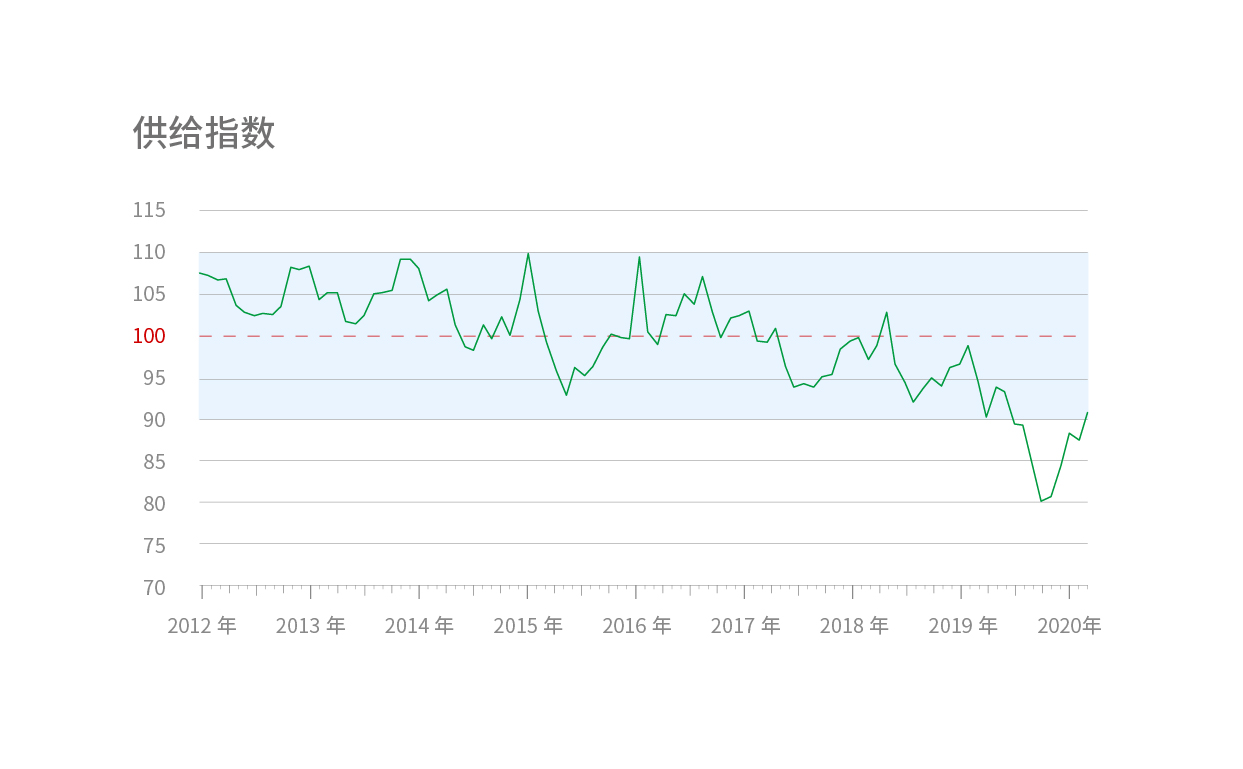Click the 110 y-axis label
The image size is (1243, 769).
coord(149,252)
